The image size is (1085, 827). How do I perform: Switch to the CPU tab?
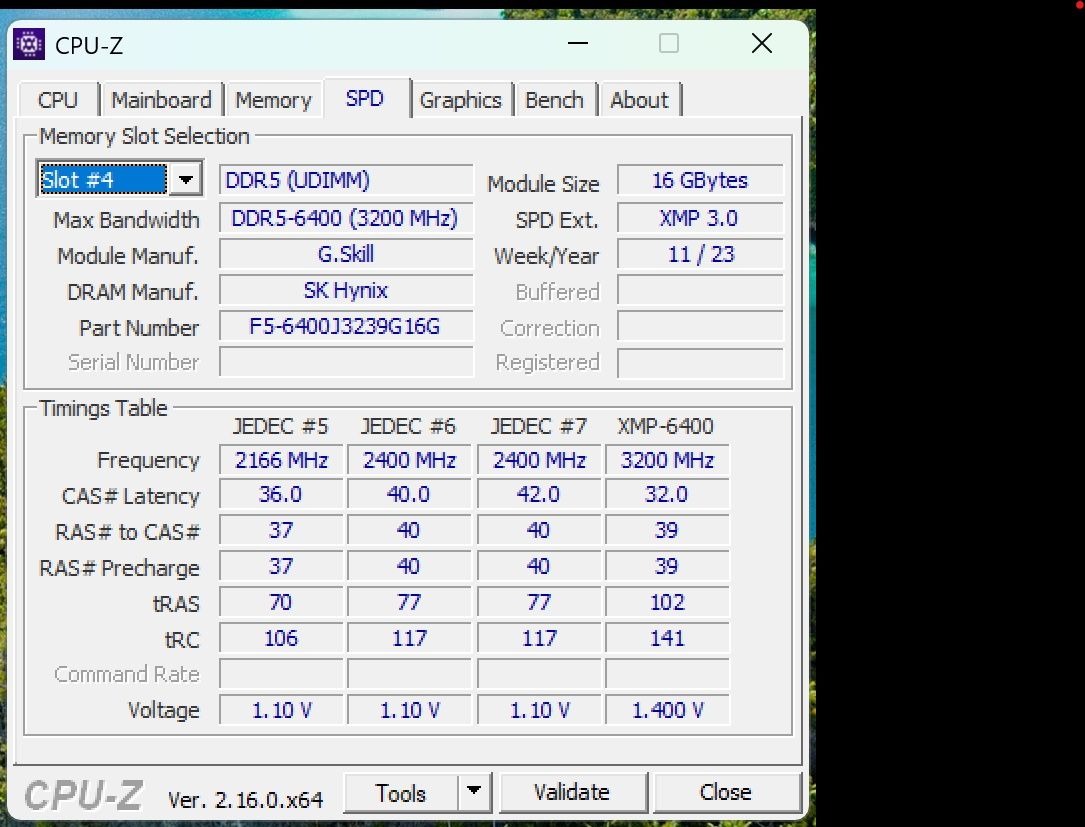click(57, 100)
